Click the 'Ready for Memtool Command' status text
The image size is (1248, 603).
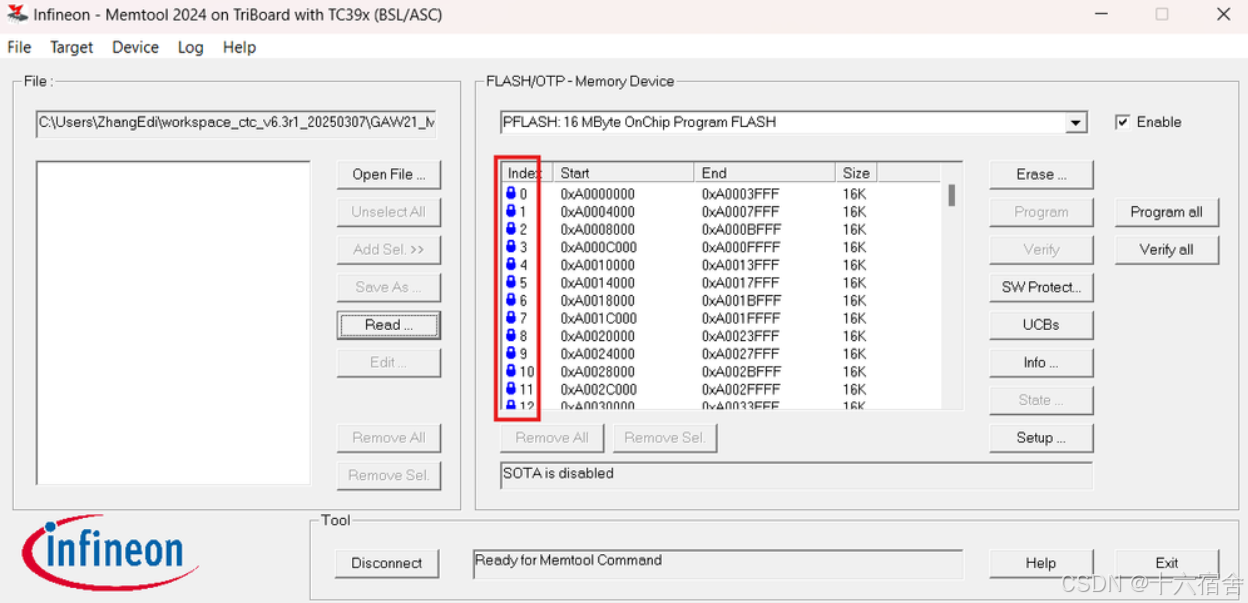568,560
